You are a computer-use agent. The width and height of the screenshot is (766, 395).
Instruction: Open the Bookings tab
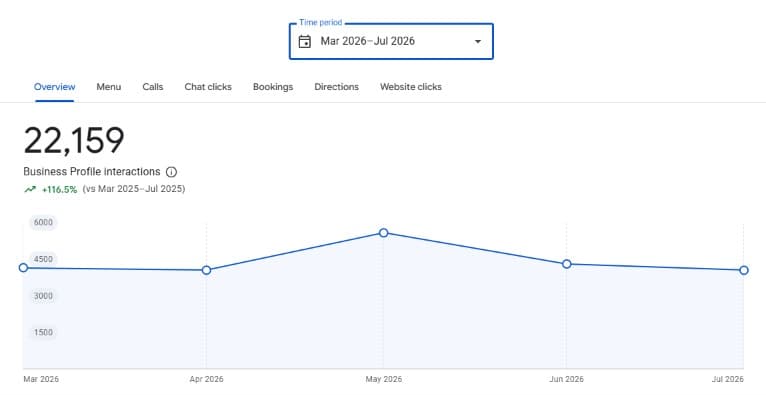[x=273, y=87]
